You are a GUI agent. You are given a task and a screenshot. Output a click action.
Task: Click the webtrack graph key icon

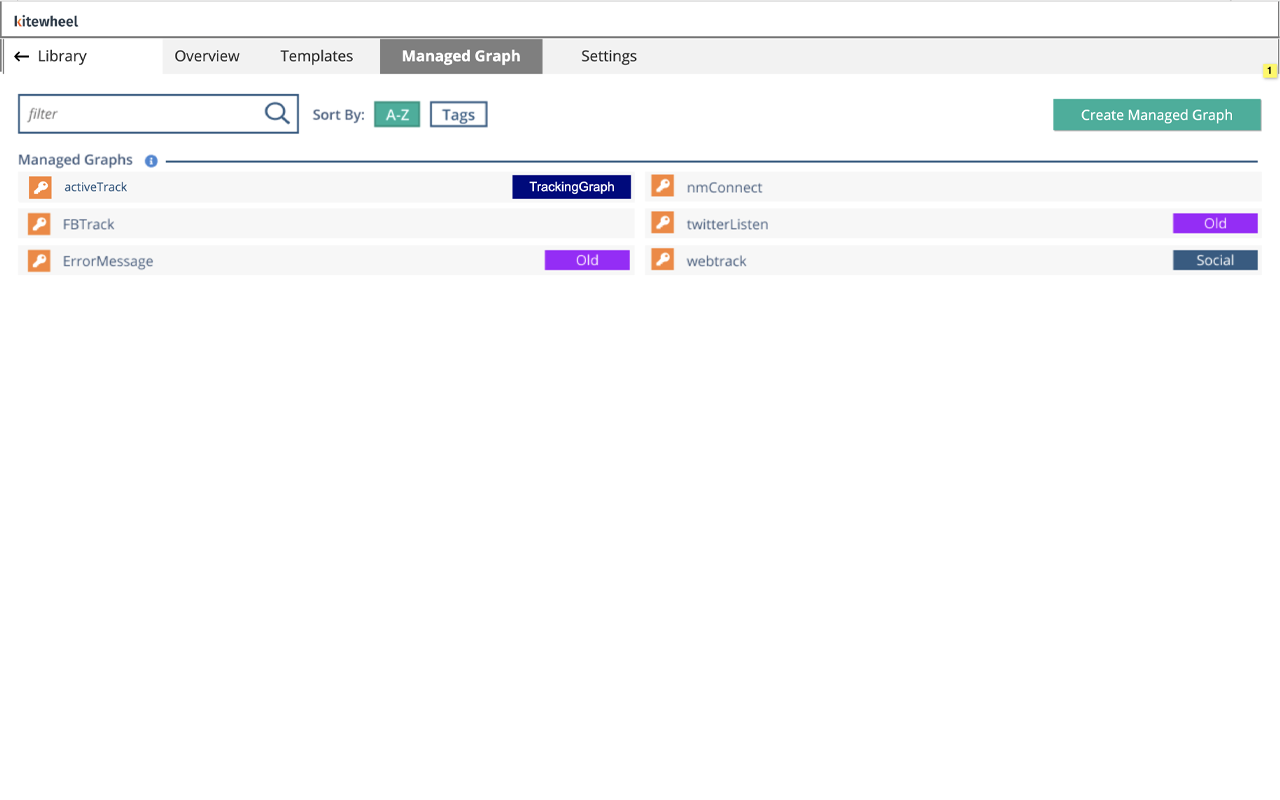point(662,260)
